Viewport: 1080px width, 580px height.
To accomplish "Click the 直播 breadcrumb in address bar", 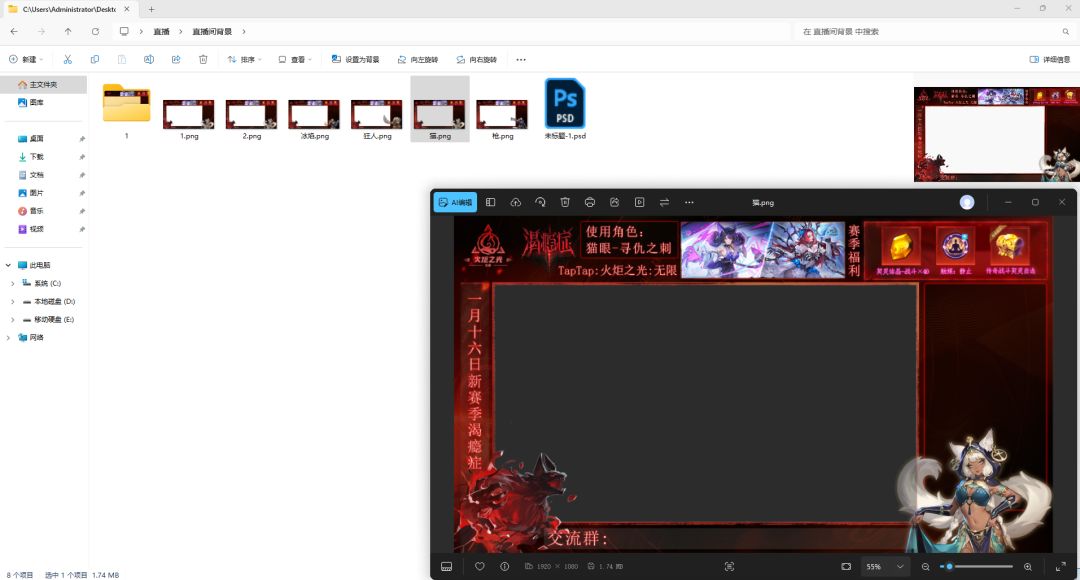I will (161, 32).
